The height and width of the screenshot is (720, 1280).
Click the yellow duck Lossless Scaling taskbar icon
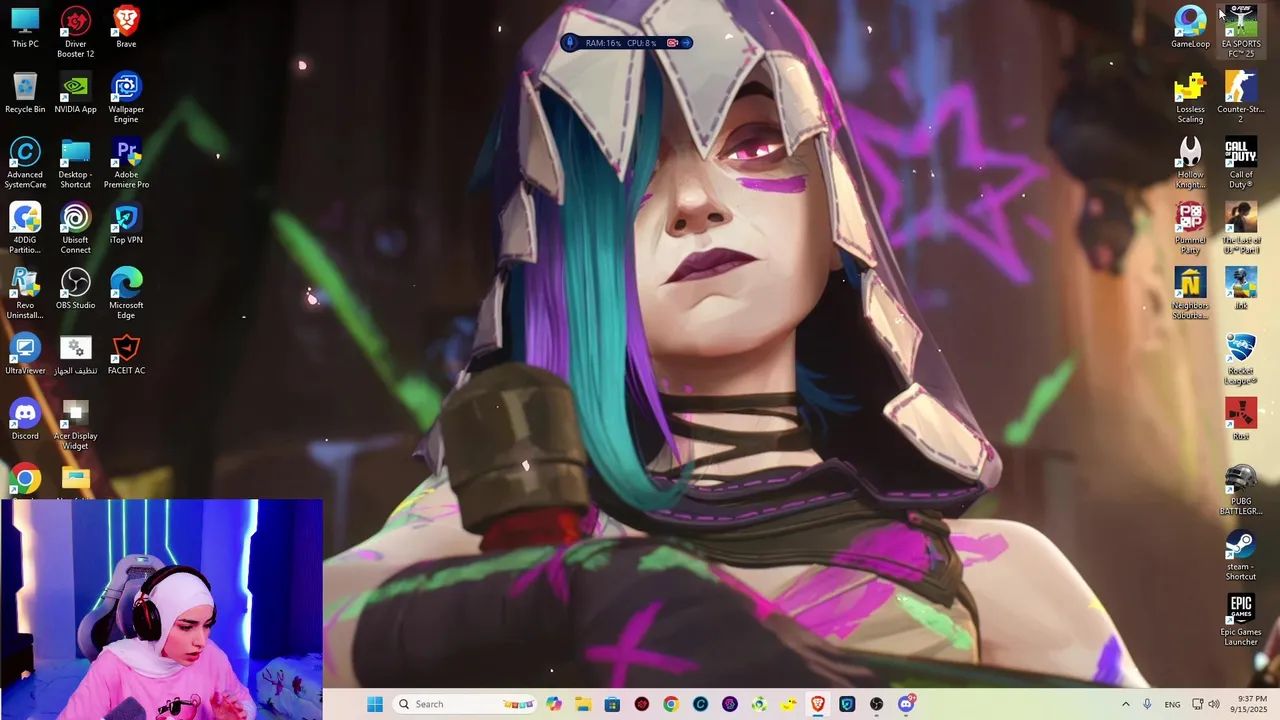[789, 704]
